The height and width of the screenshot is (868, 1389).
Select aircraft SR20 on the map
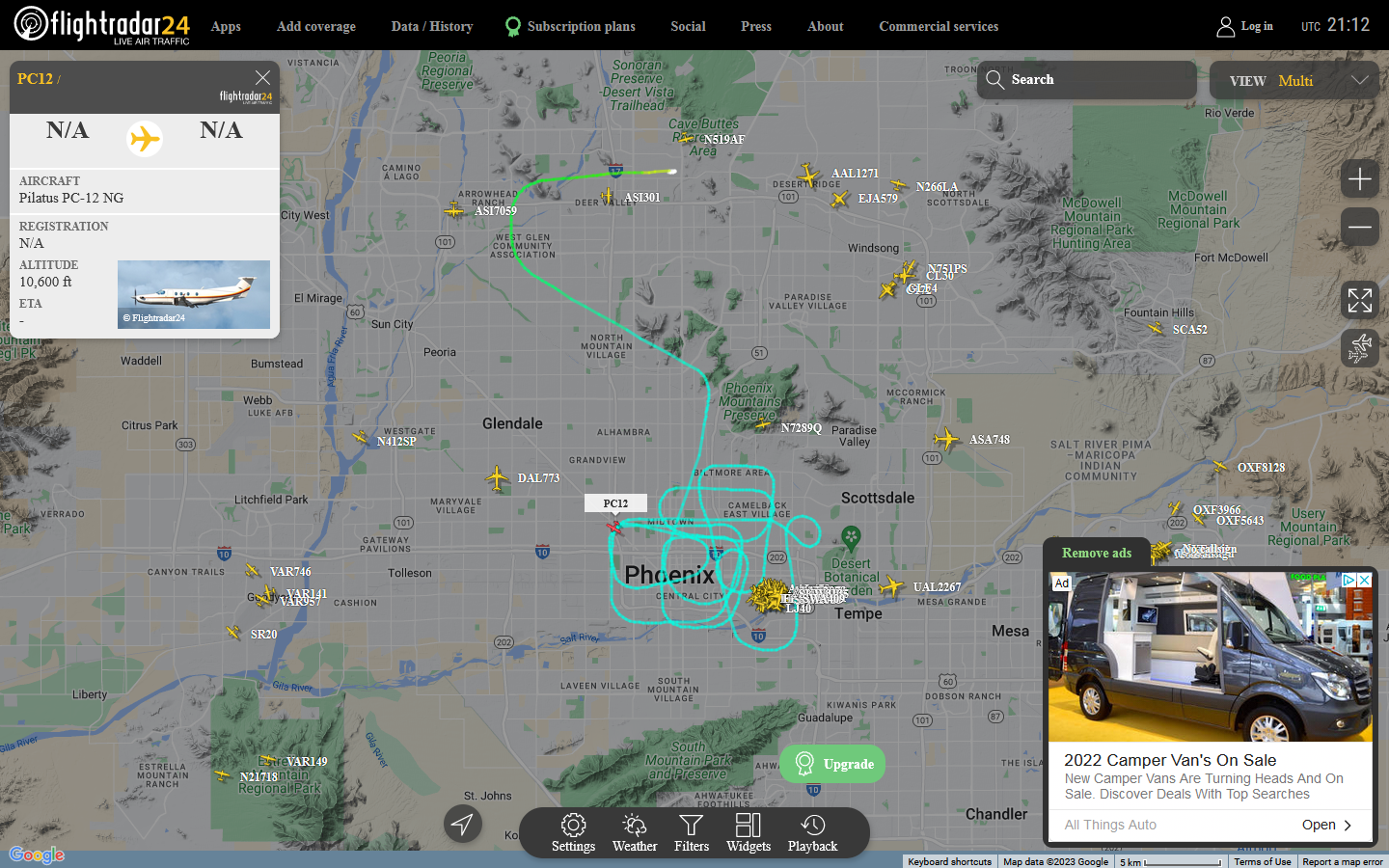coord(233,633)
